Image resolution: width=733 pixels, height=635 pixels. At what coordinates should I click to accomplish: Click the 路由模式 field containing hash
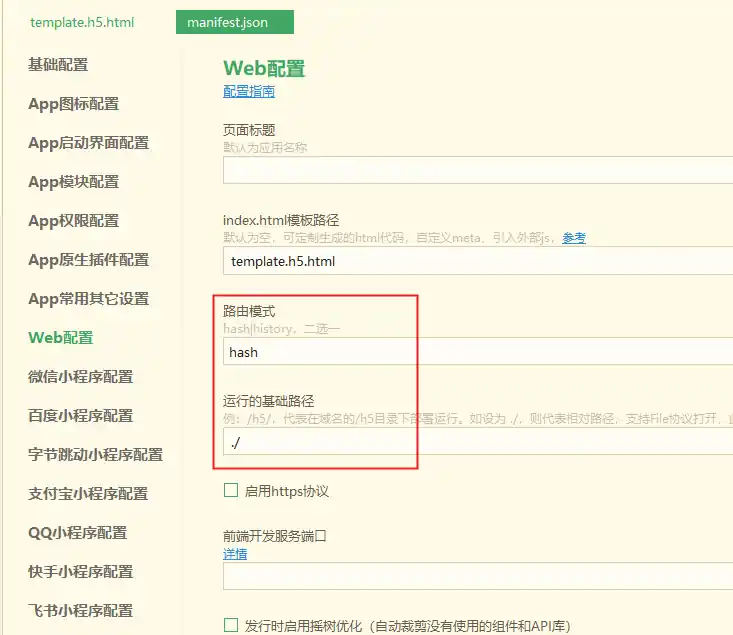[x=477, y=352]
